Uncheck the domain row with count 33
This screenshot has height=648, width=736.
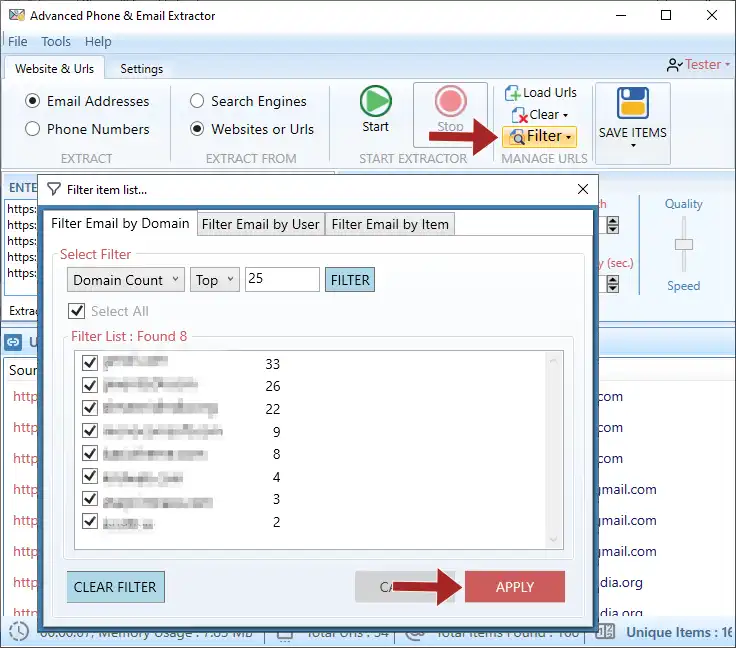pyautogui.click(x=90, y=363)
